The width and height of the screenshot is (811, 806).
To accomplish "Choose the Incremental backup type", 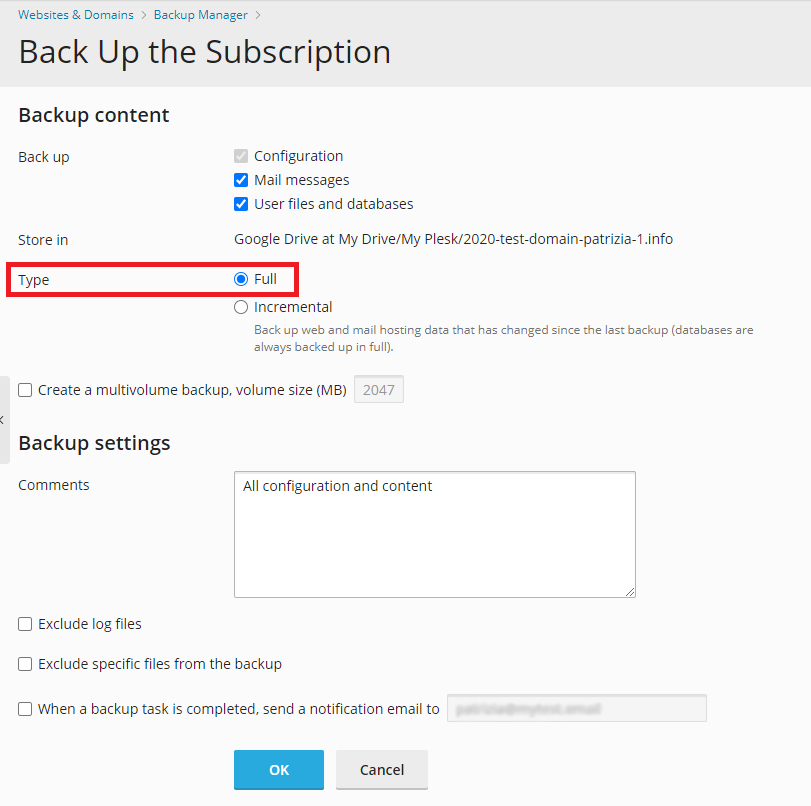I will (241, 307).
